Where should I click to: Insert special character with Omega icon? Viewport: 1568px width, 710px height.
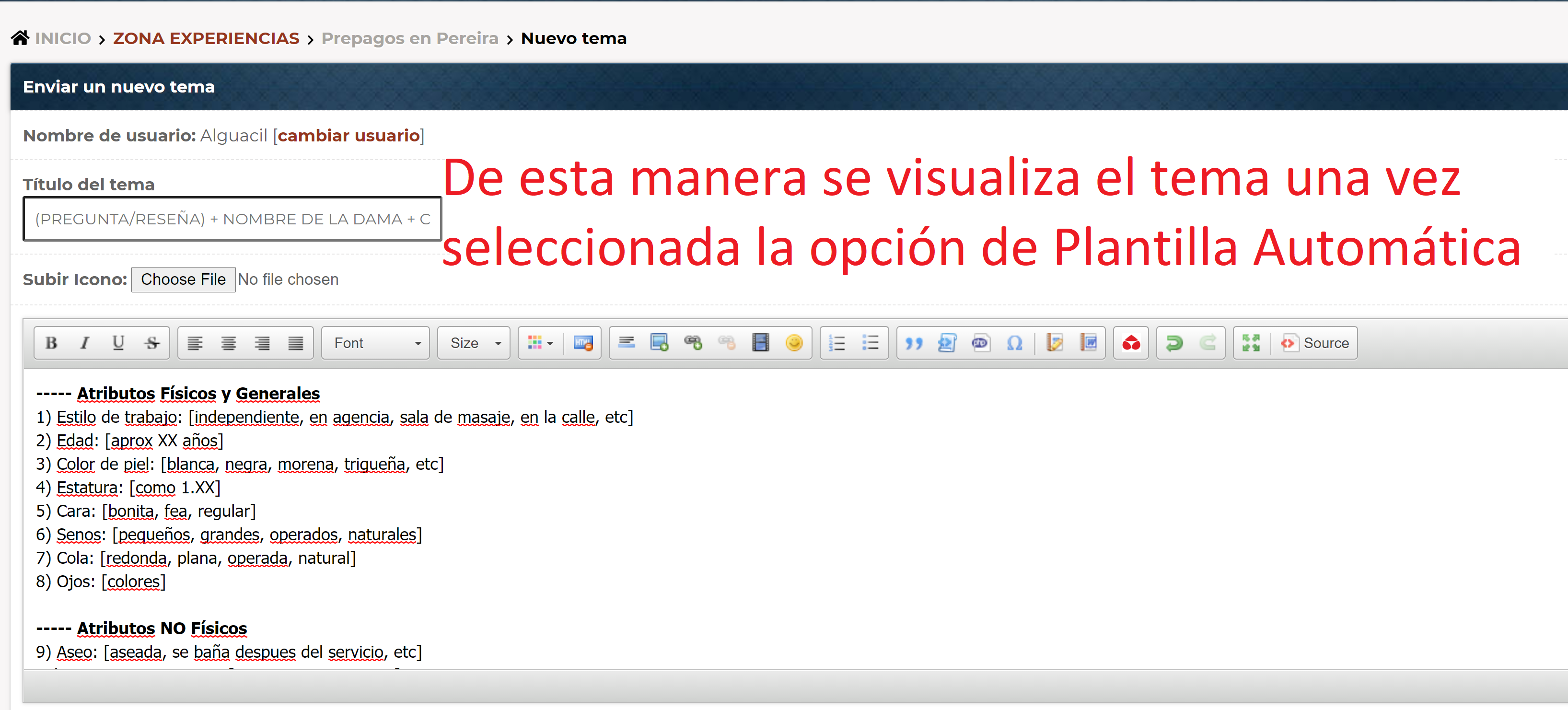pyautogui.click(x=1014, y=343)
